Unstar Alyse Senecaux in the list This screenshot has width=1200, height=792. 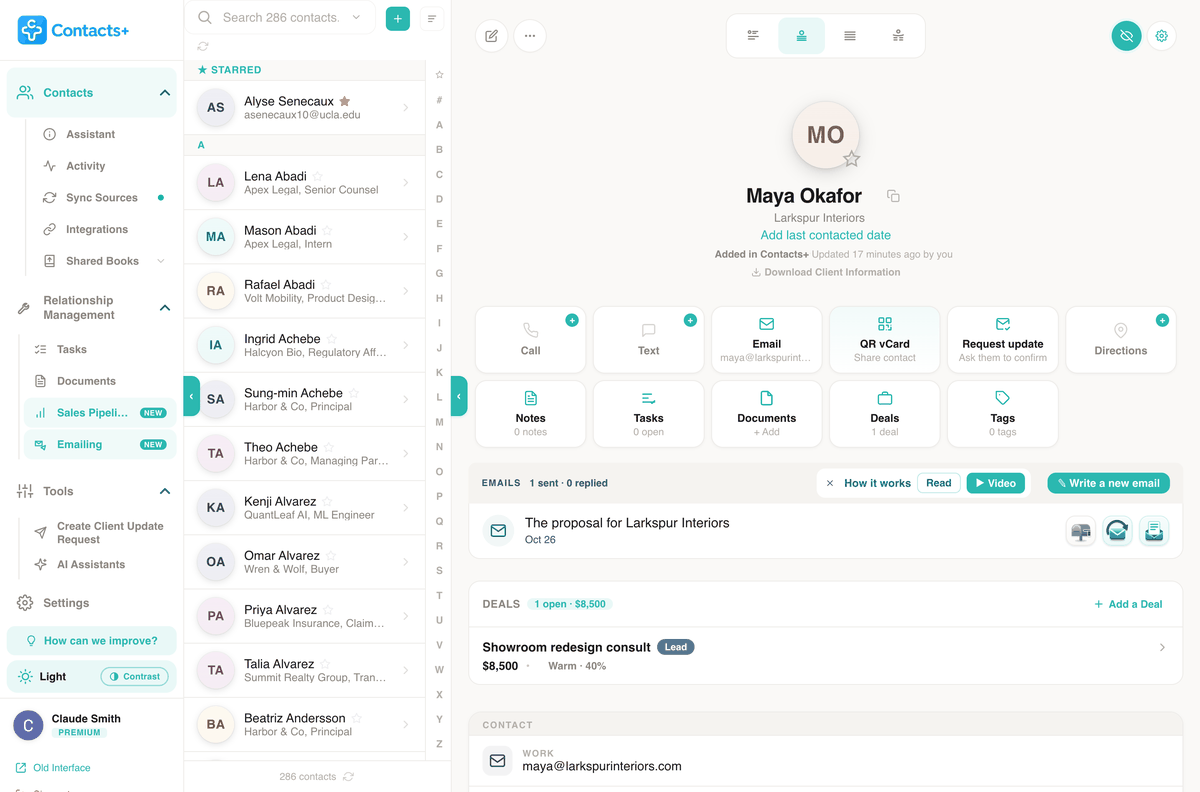[x=345, y=101]
